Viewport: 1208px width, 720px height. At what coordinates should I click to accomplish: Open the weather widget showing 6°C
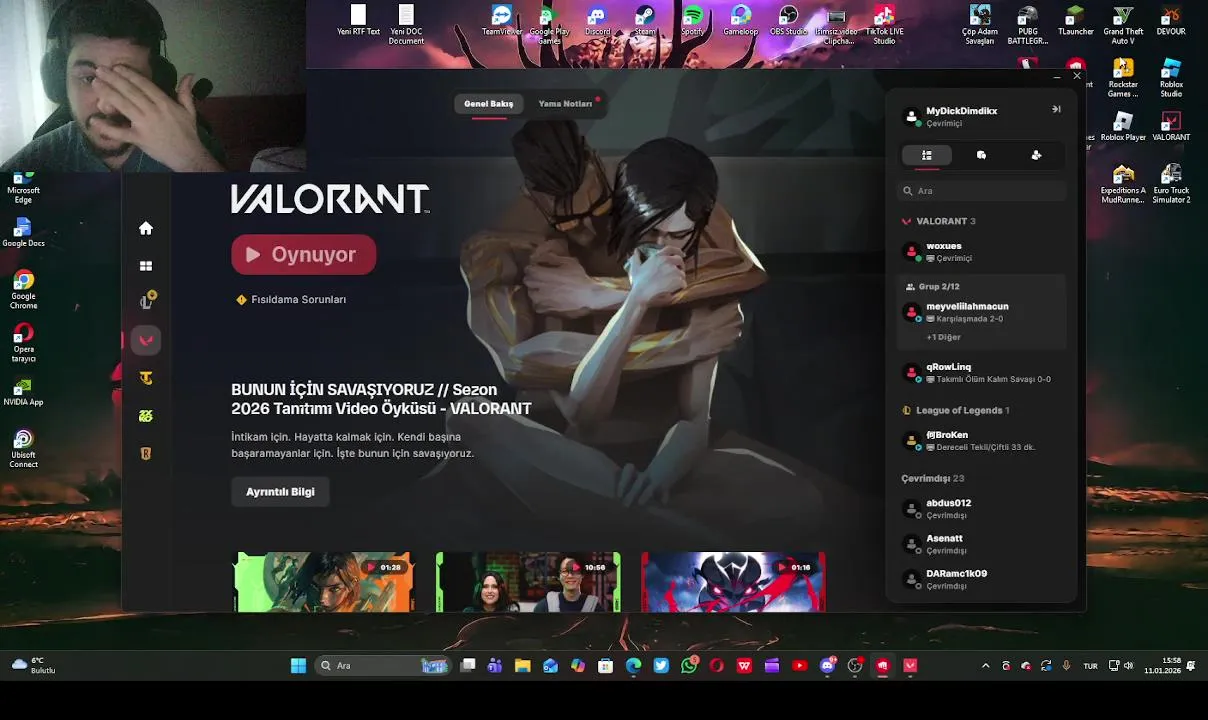click(x=32, y=666)
